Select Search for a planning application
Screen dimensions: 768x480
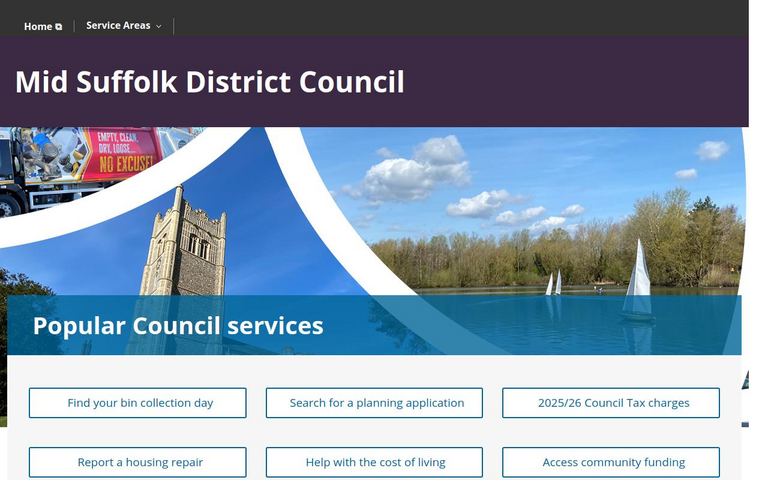point(374,403)
